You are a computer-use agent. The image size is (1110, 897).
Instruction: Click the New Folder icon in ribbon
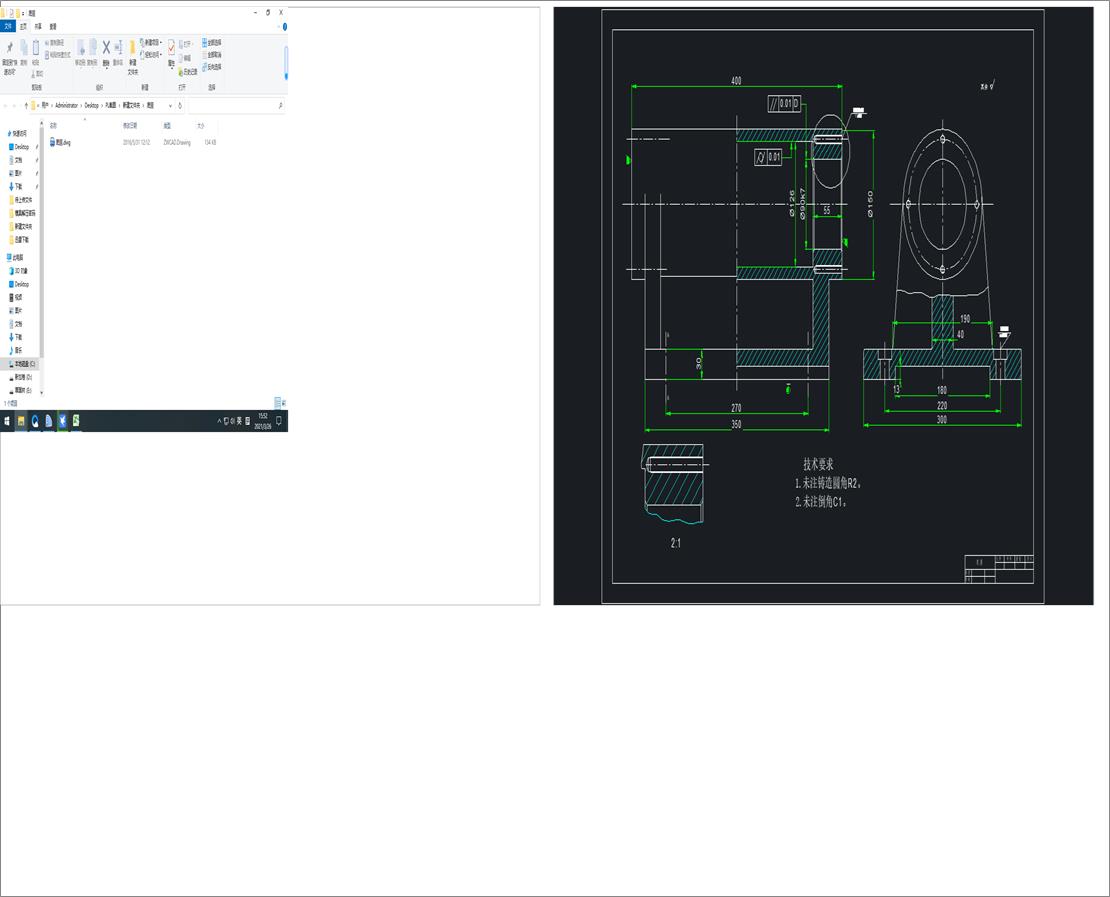point(132,50)
